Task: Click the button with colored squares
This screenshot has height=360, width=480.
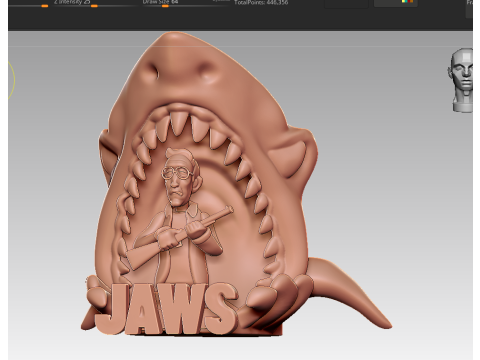Action: [x=396, y=3]
